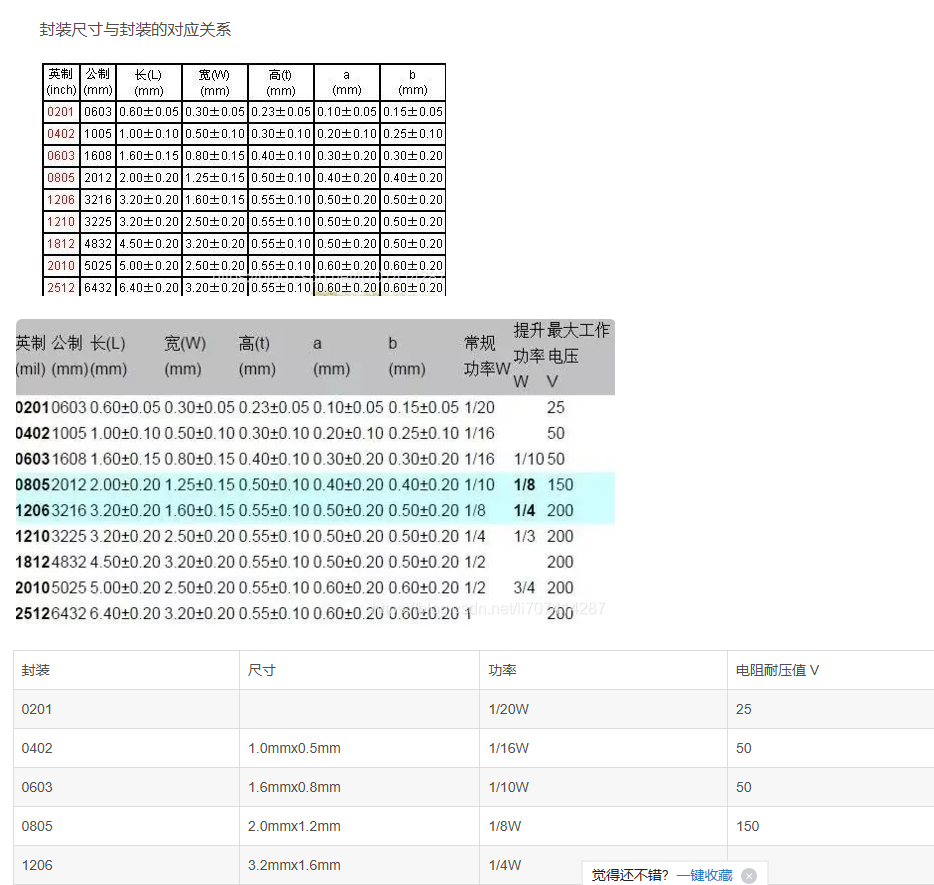The width and height of the screenshot is (934, 885).
Task: Click 0805 in the bottom package table
Action: click(37, 826)
